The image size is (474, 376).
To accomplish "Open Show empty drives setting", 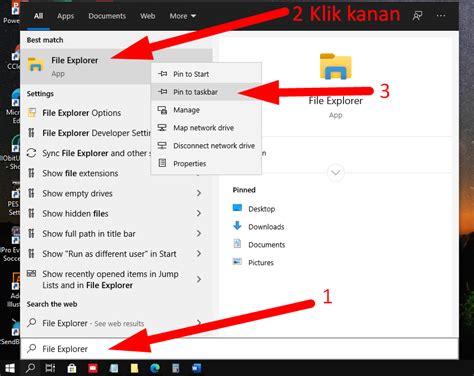I will 115,193.
